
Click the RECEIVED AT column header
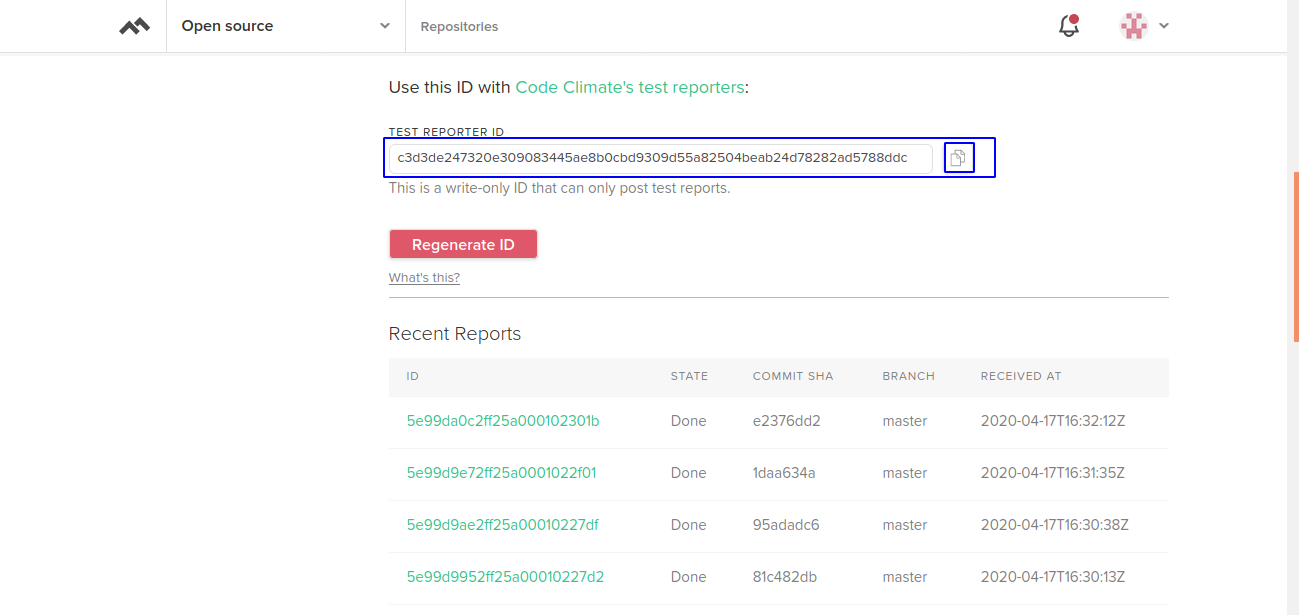click(1021, 377)
